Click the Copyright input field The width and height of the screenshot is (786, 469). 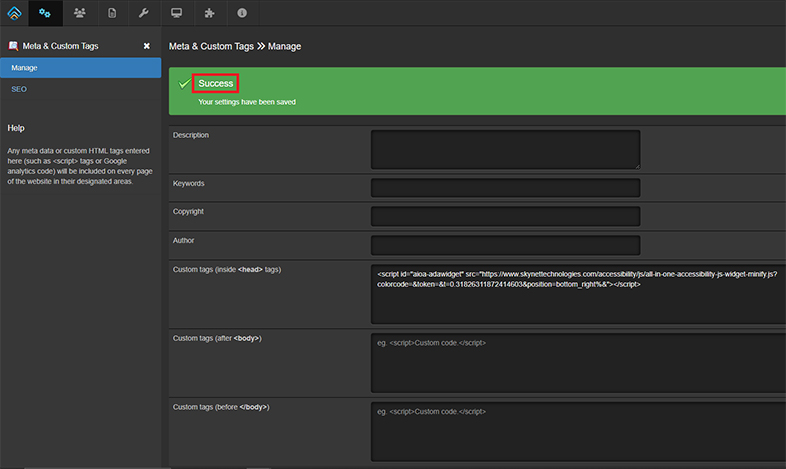[x=505, y=217]
